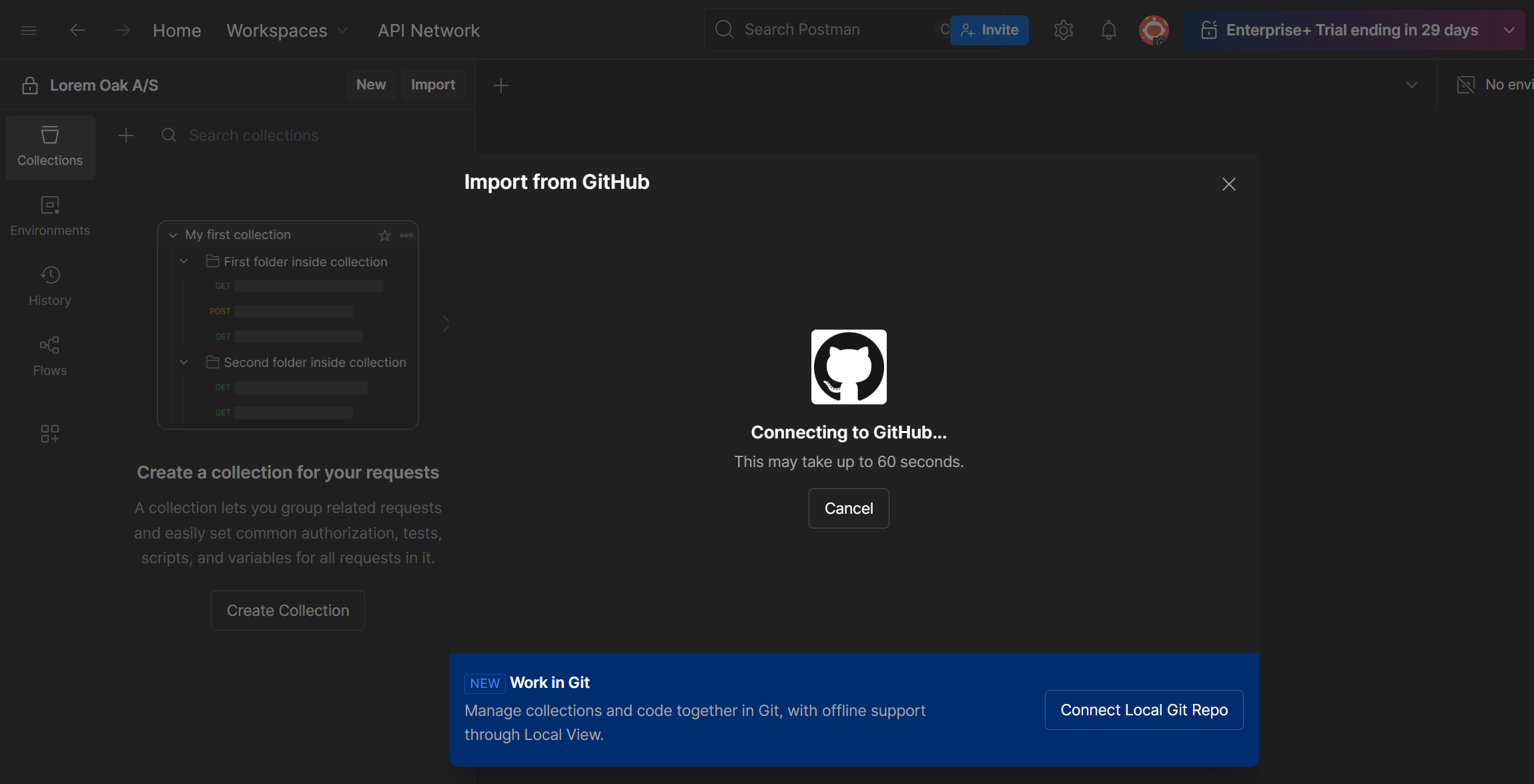The width and height of the screenshot is (1534, 784).
Task: Click the Search Postman field
Action: [x=821, y=30]
